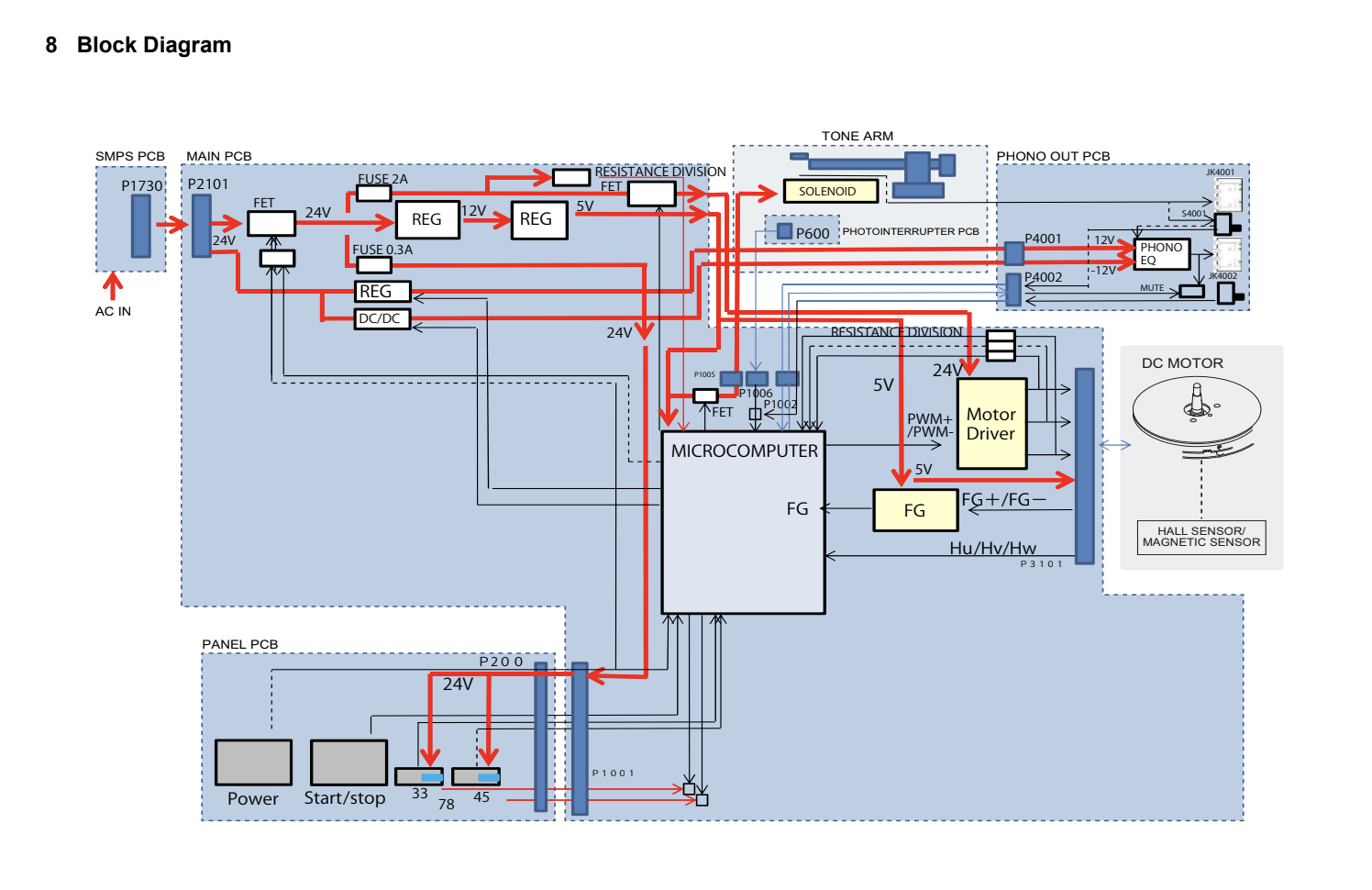The width and height of the screenshot is (1372, 890).
Task: Select the gray Power button
Action: pos(253,762)
